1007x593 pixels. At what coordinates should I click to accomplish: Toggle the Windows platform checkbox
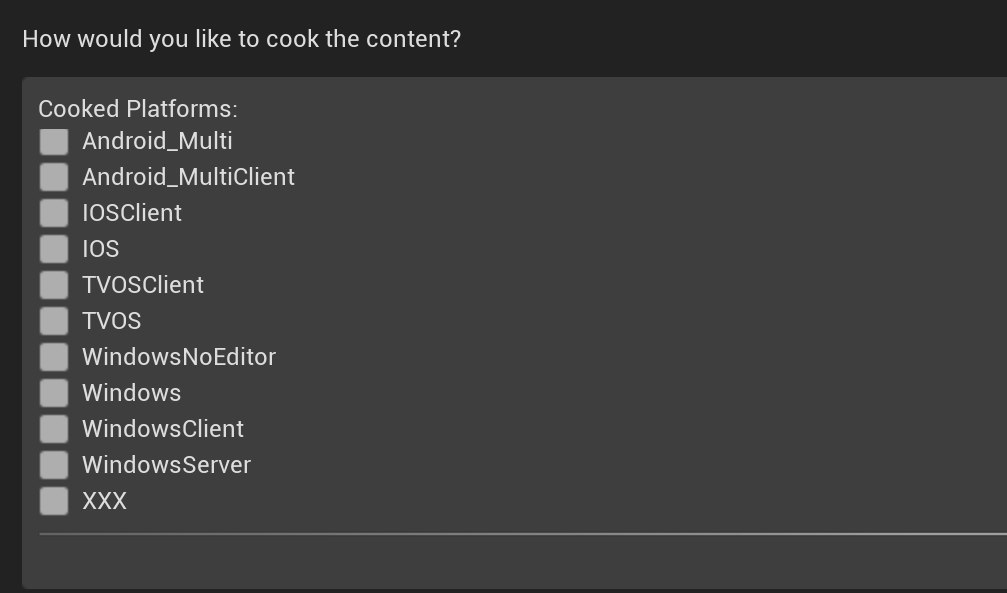coord(54,393)
